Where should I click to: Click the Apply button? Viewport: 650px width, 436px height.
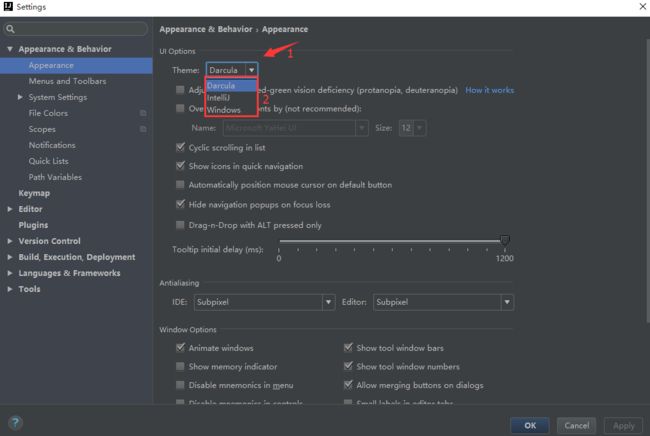click(x=623, y=426)
